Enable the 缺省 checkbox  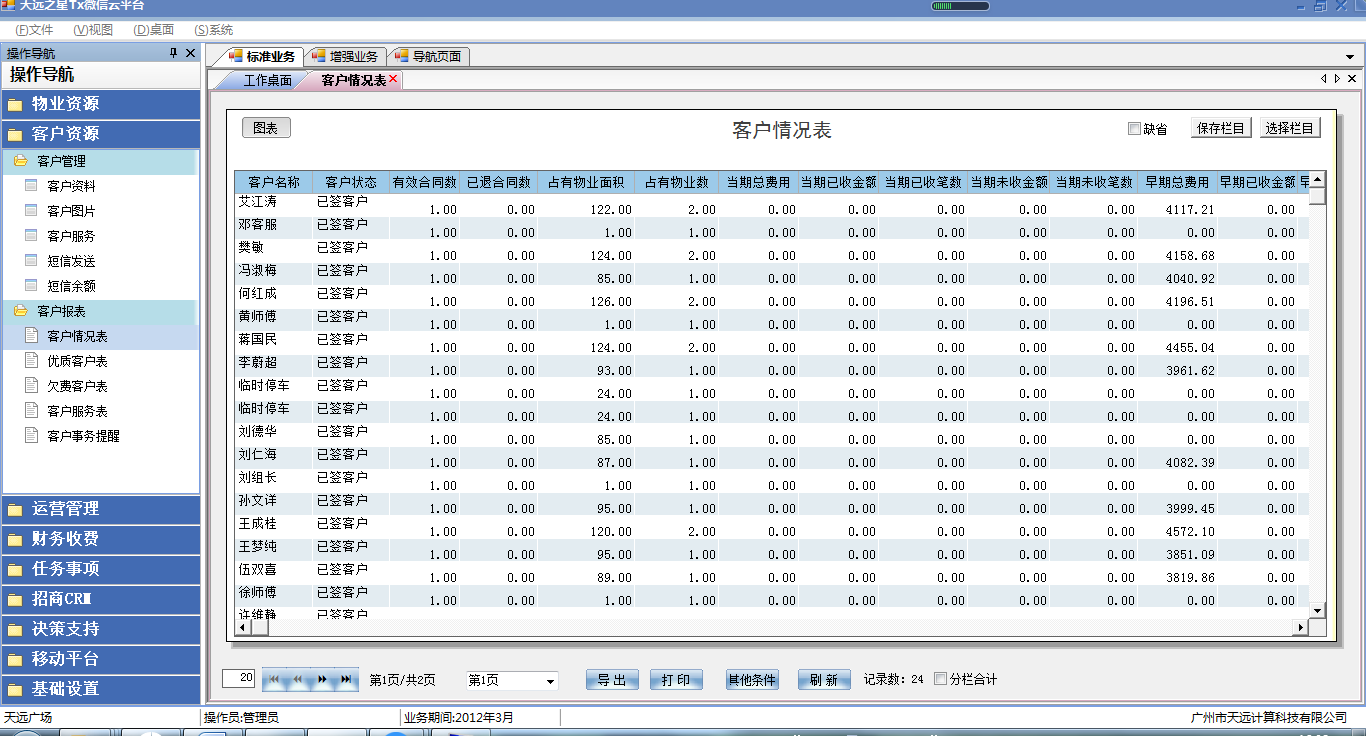[1134, 129]
